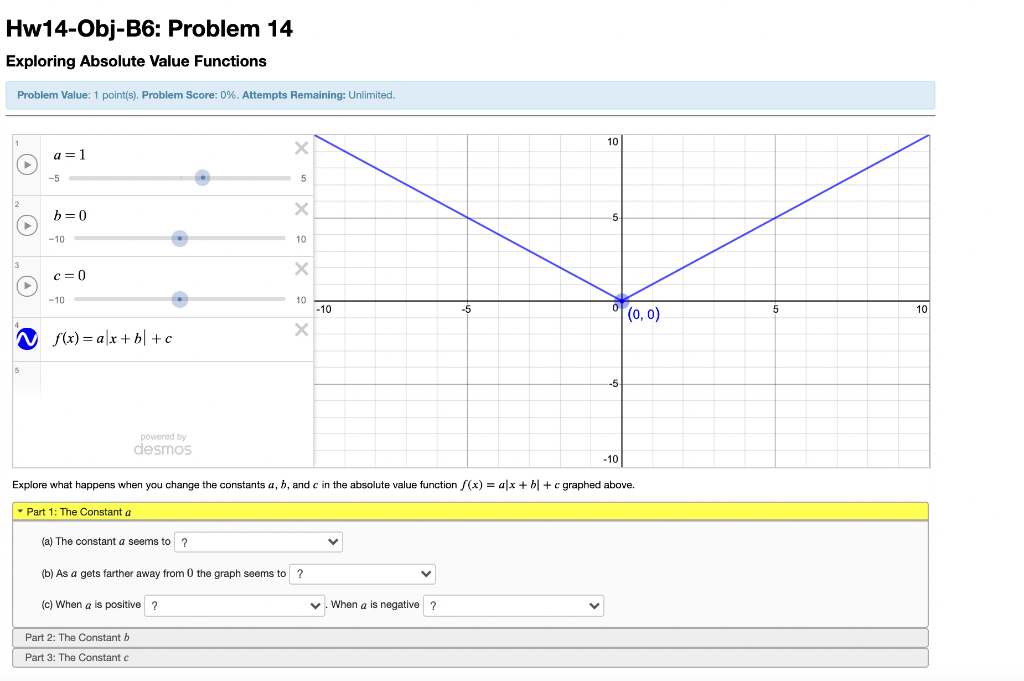Move the slider handle for a
Screen dimensions: 1024x681
[202, 178]
